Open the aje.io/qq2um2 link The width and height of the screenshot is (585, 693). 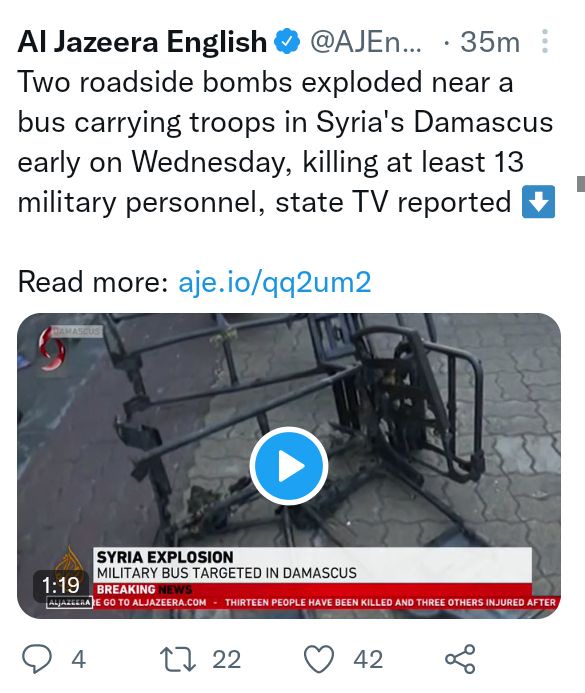[274, 282]
